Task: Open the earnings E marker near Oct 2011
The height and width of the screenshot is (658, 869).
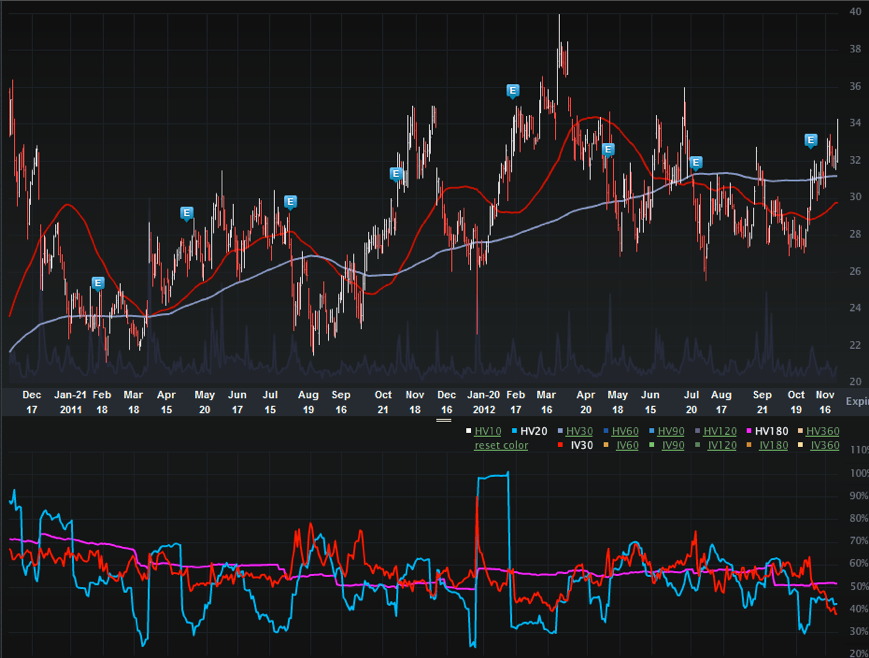Action: (397, 172)
